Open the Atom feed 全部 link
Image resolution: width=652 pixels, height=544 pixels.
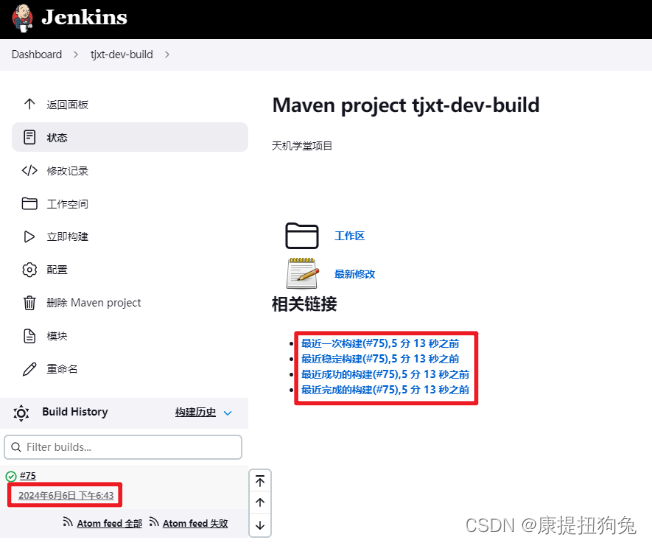pos(110,523)
